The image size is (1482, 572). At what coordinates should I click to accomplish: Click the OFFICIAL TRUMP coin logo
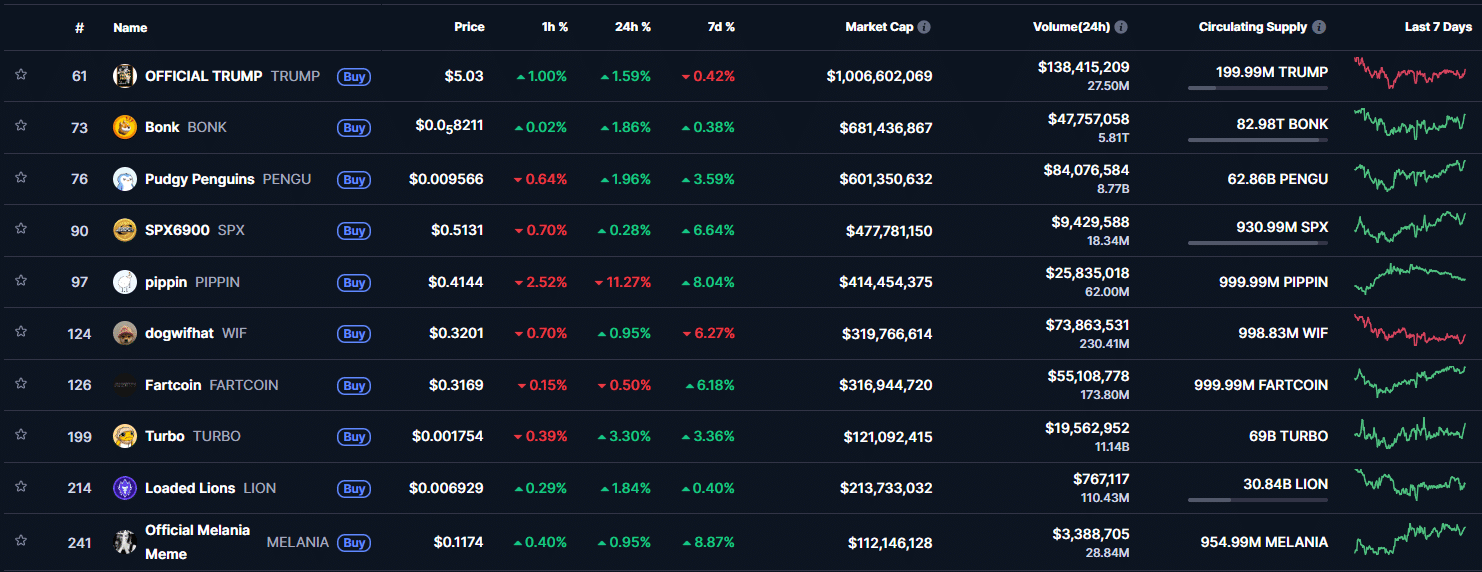pyautogui.click(x=125, y=76)
